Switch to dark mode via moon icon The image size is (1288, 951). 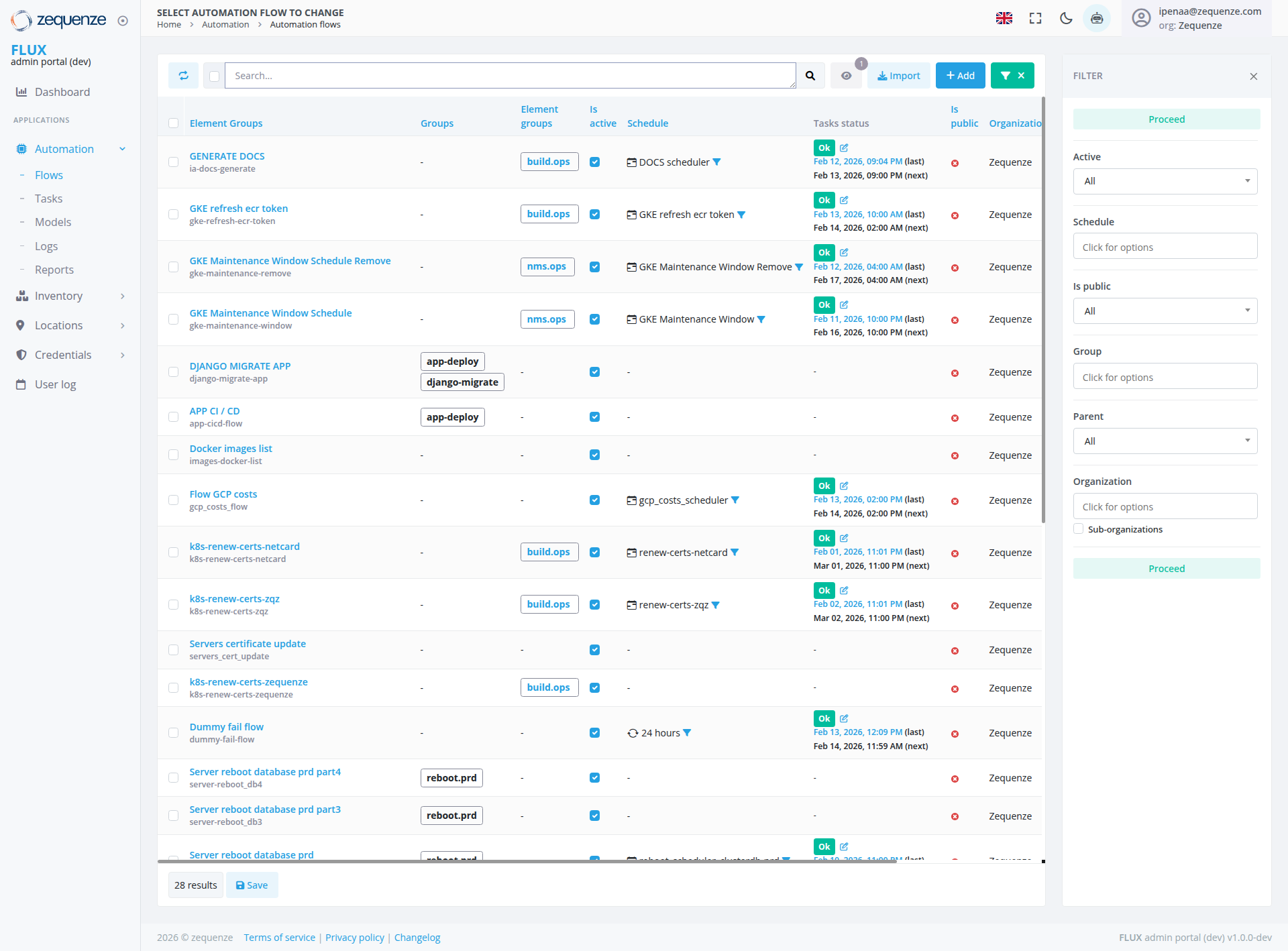pyautogui.click(x=1066, y=18)
